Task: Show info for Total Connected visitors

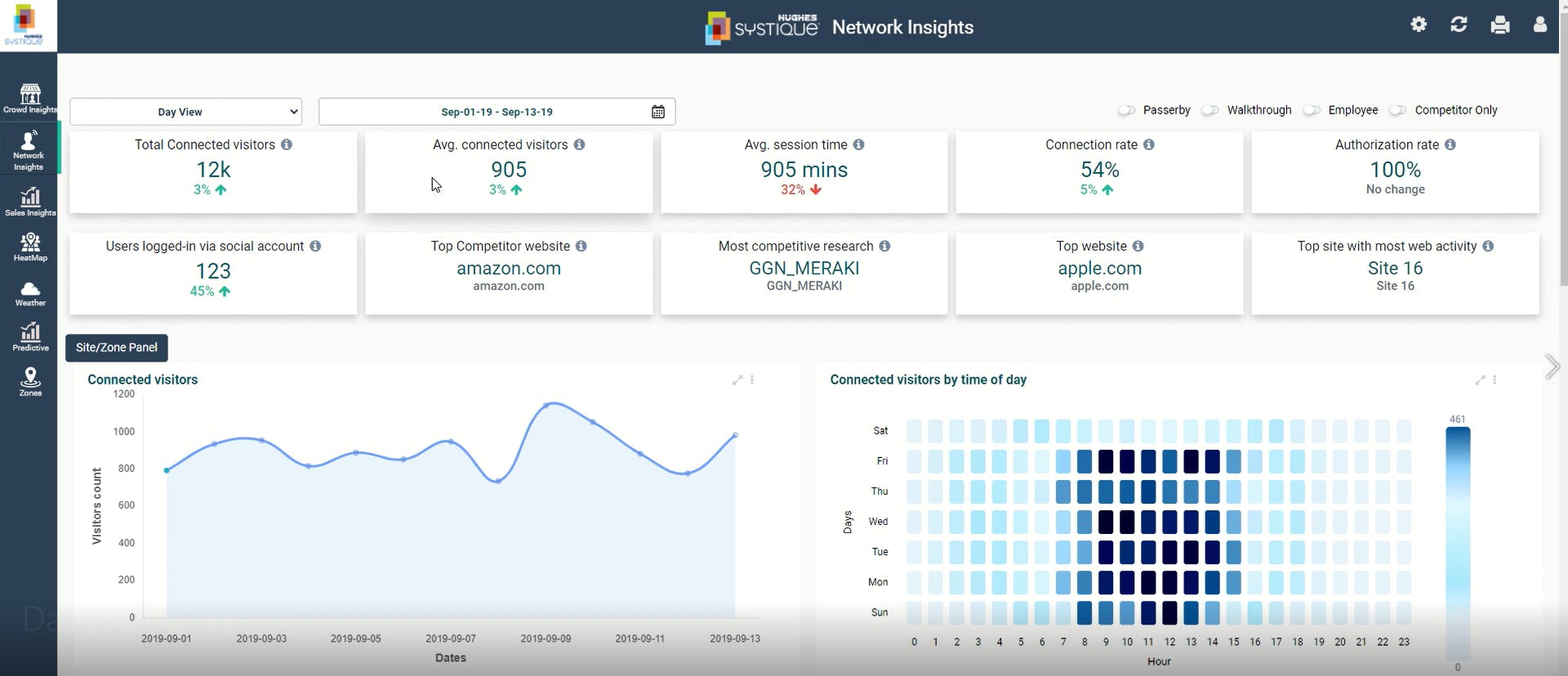Action: coord(287,145)
